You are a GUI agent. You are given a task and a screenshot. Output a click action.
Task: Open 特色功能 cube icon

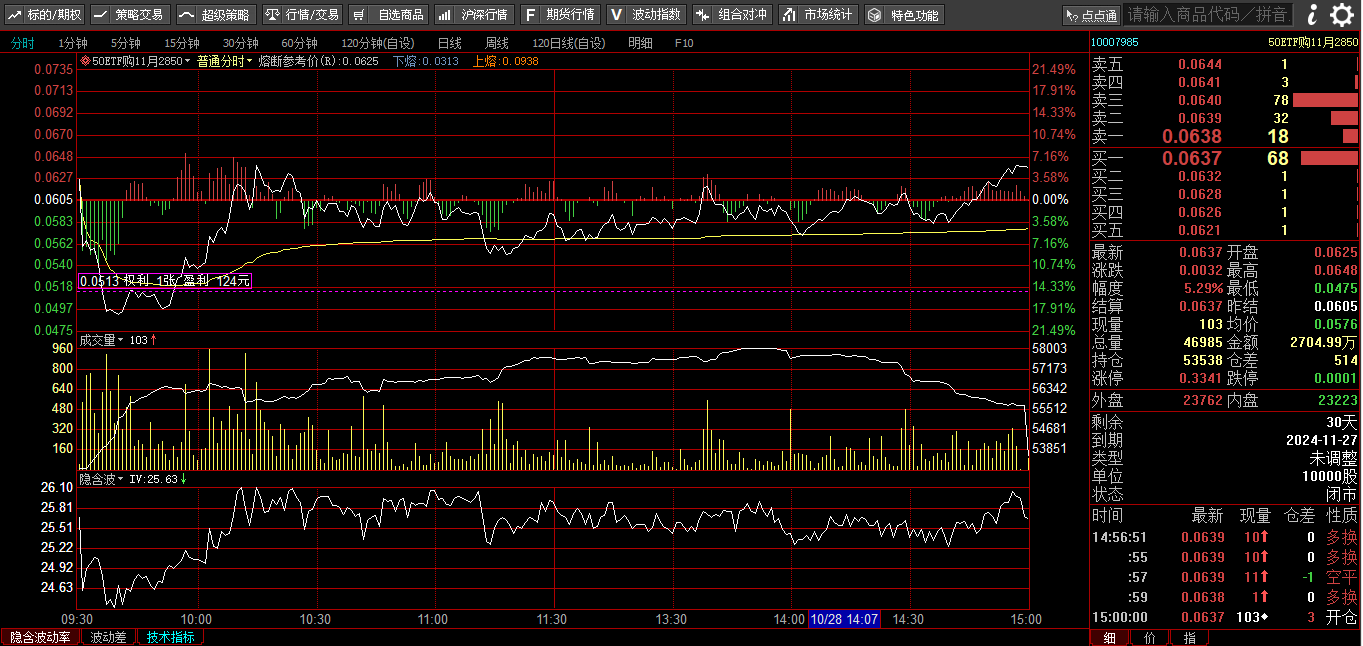875,15
